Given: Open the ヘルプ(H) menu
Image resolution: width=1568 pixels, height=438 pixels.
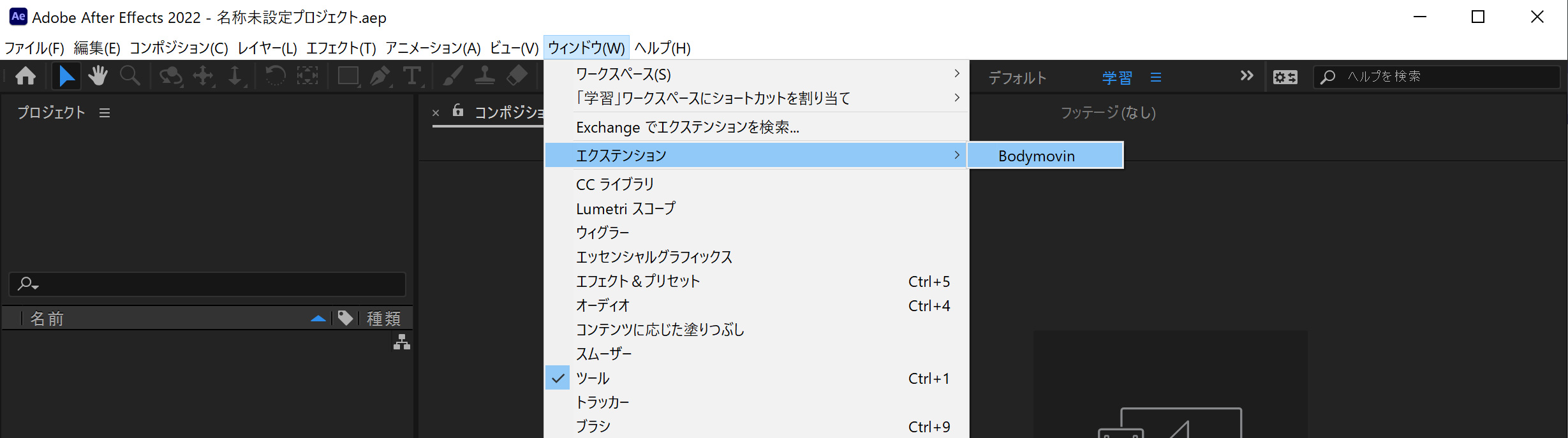Looking at the screenshot, I should tap(662, 48).
